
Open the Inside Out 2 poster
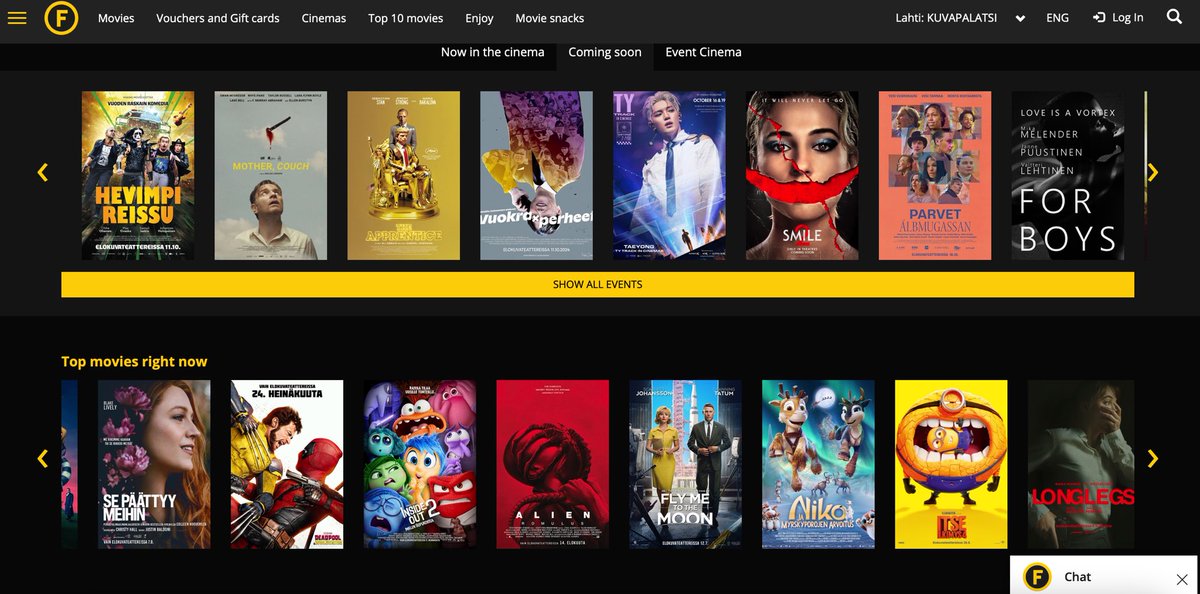pyautogui.click(x=420, y=464)
